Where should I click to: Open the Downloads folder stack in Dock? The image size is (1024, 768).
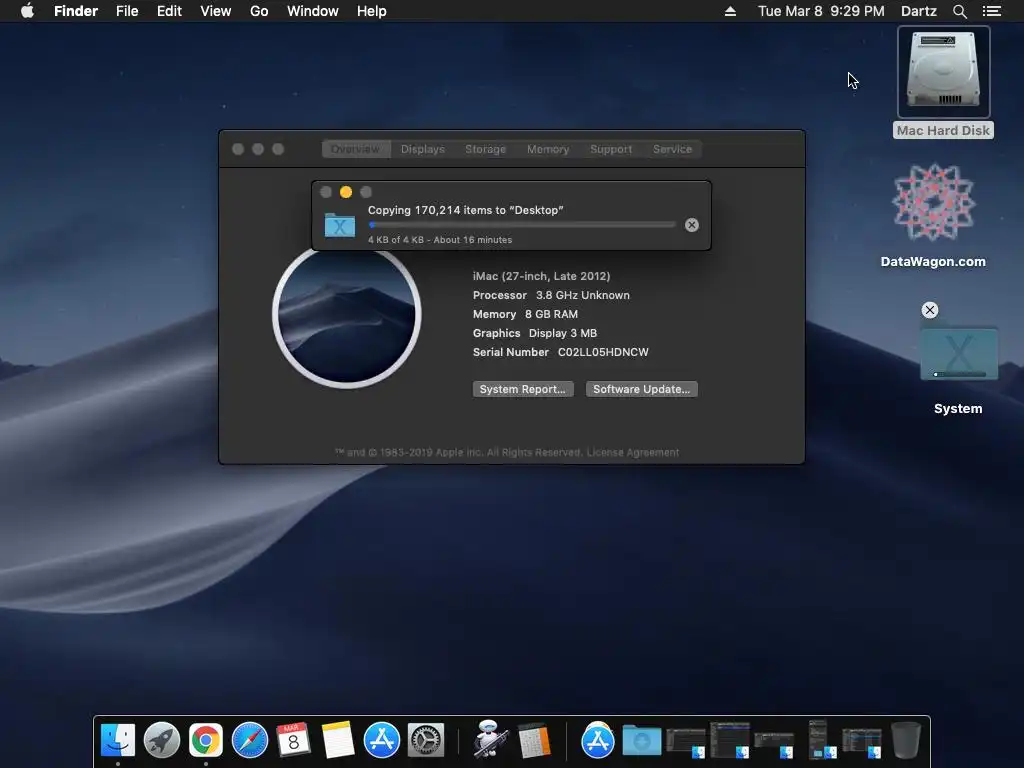coord(641,741)
